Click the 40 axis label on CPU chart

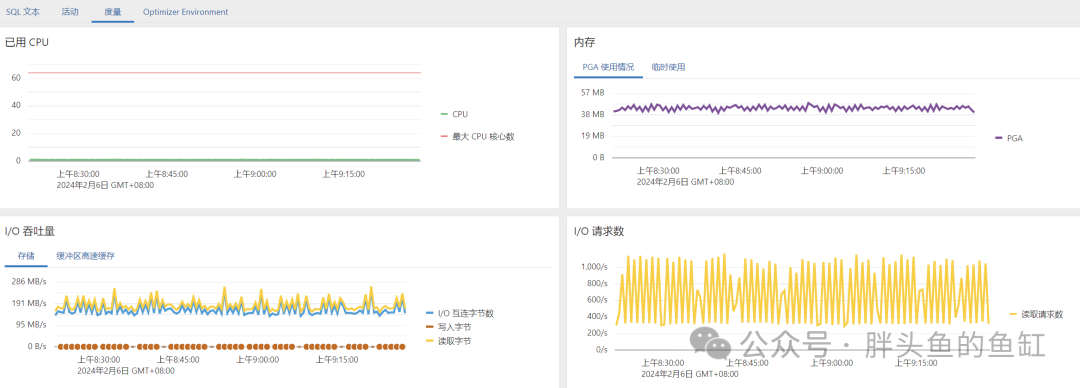click(x=16, y=105)
